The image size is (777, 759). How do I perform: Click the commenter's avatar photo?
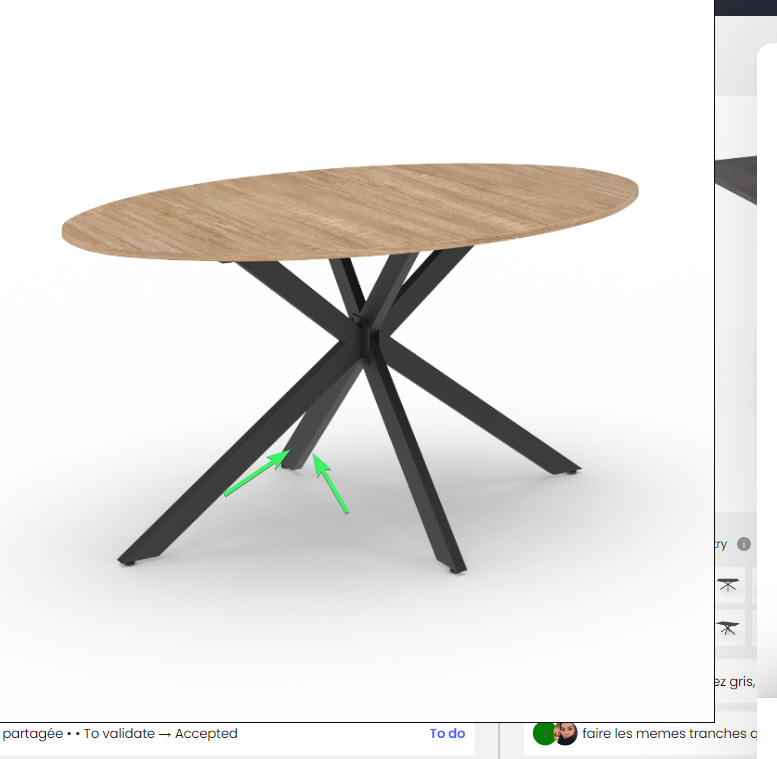(x=566, y=733)
